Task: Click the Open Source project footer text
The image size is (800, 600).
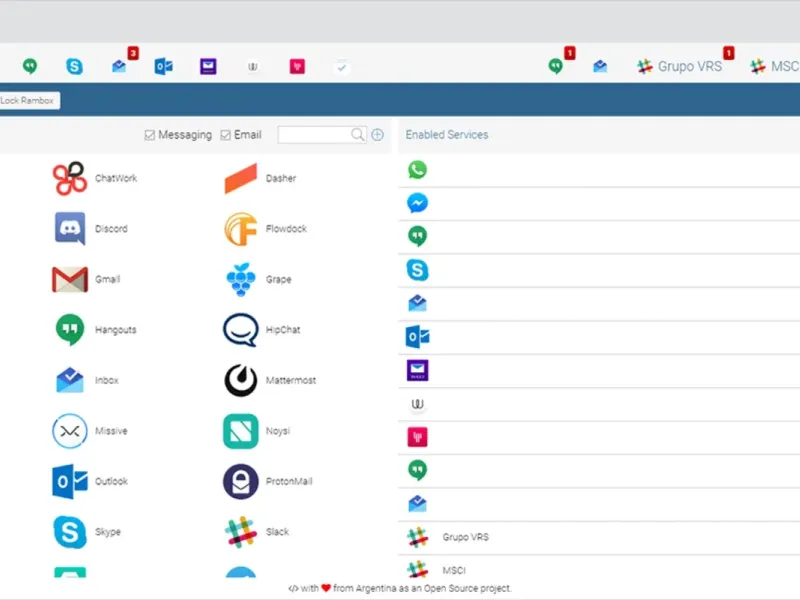Action: pyautogui.click(x=467, y=588)
